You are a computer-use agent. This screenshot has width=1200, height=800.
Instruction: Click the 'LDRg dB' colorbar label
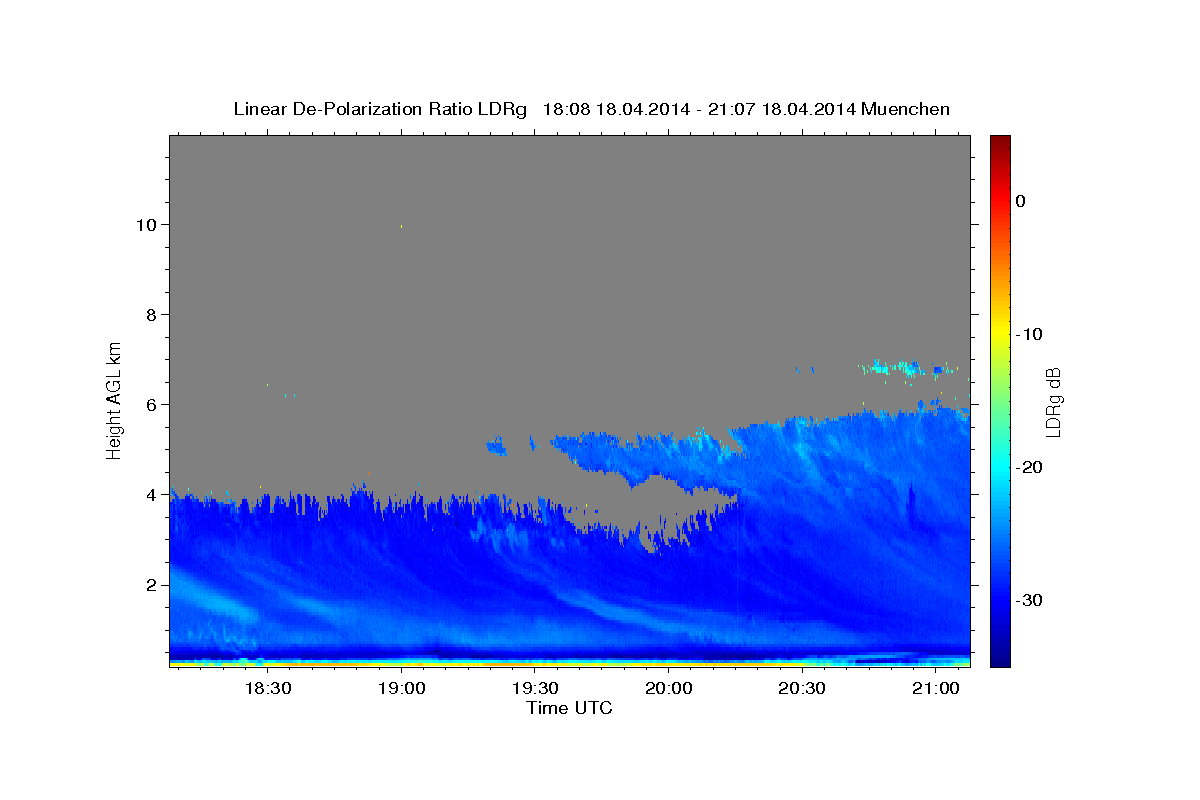click(x=1052, y=401)
